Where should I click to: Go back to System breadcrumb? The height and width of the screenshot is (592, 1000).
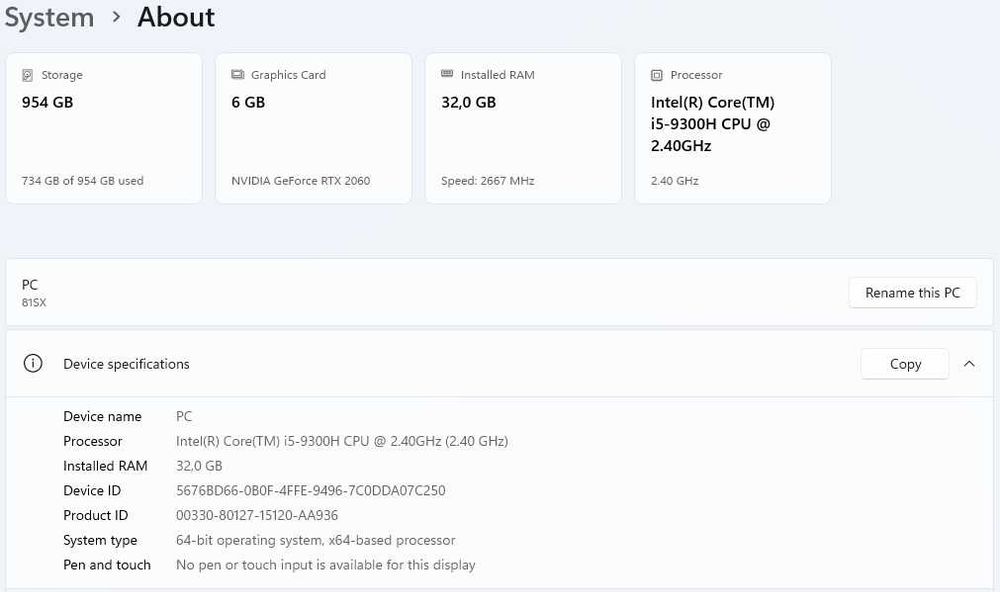[x=49, y=17]
